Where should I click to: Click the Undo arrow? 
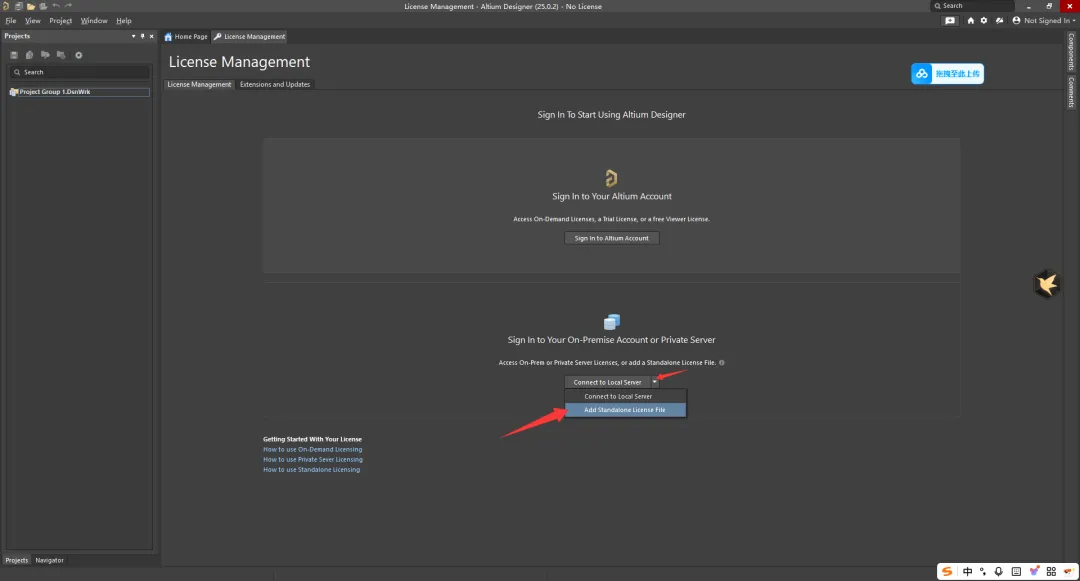click(56, 6)
